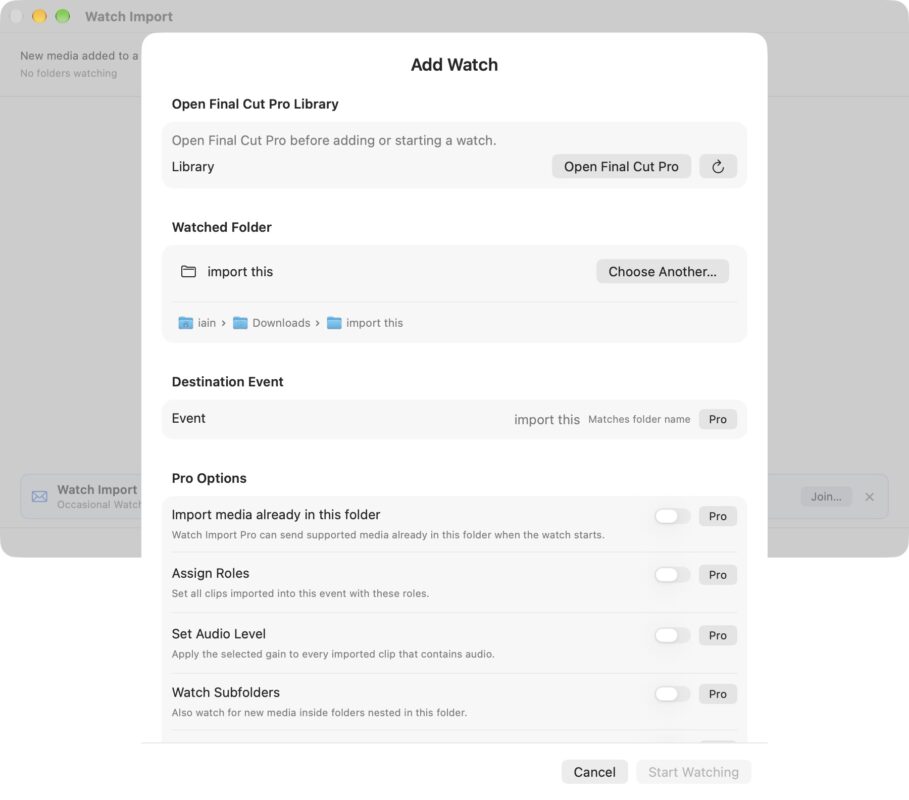Click the Destination Event section heading
909x800 pixels.
227,381
